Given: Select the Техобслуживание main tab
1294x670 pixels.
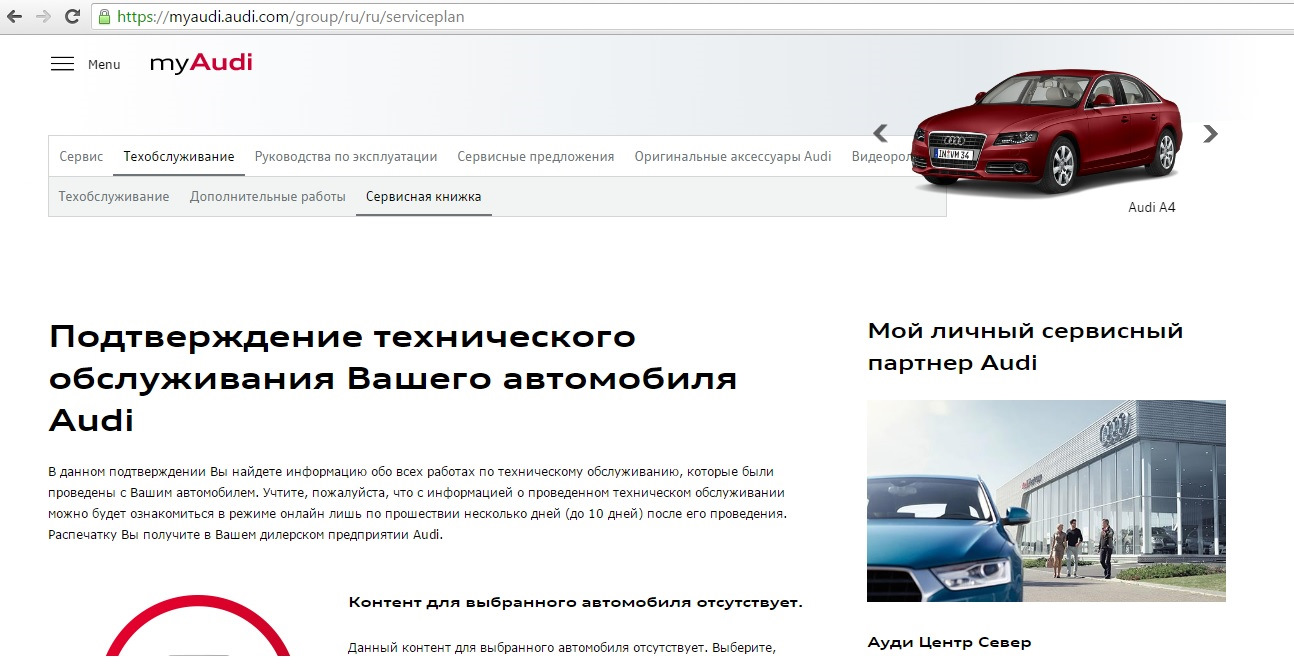Looking at the screenshot, I should pos(179,157).
